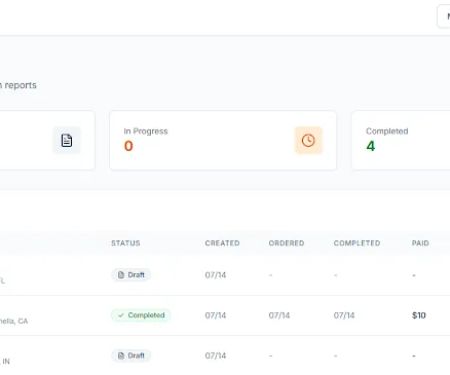Click the Completed count of 4

(x=371, y=146)
